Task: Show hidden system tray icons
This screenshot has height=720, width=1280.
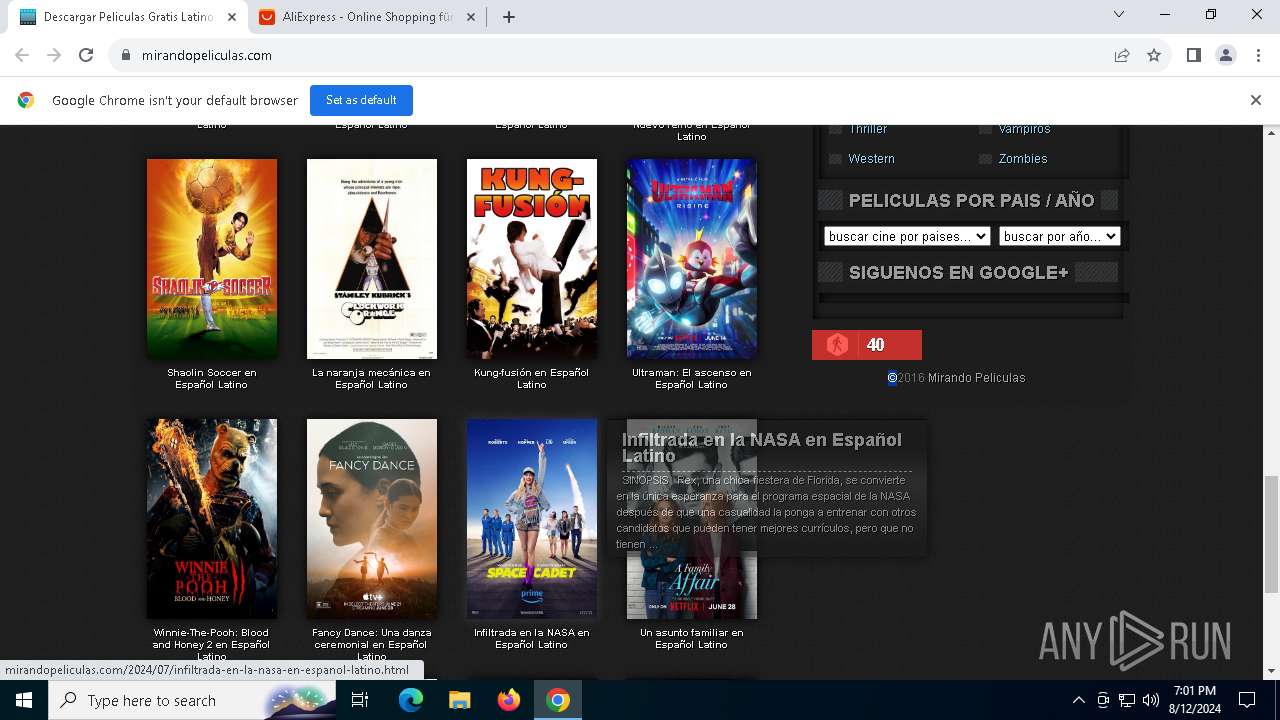Action: 1078,700
